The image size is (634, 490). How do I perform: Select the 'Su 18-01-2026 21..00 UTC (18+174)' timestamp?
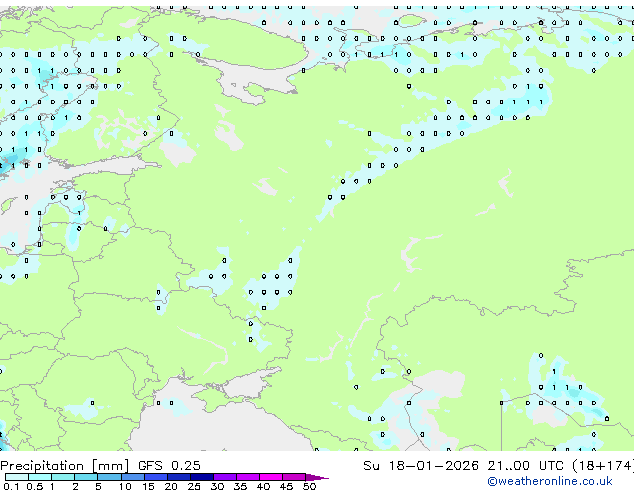click(498, 465)
